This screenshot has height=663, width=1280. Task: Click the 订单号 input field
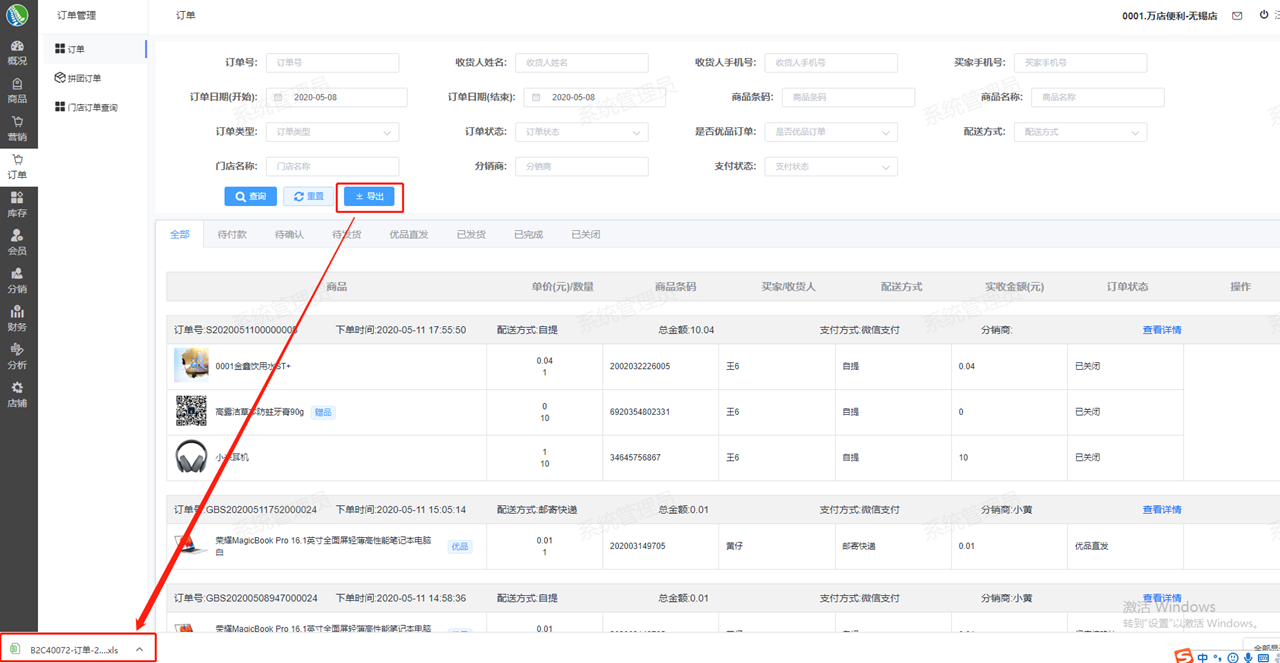(x=332, y=63)
